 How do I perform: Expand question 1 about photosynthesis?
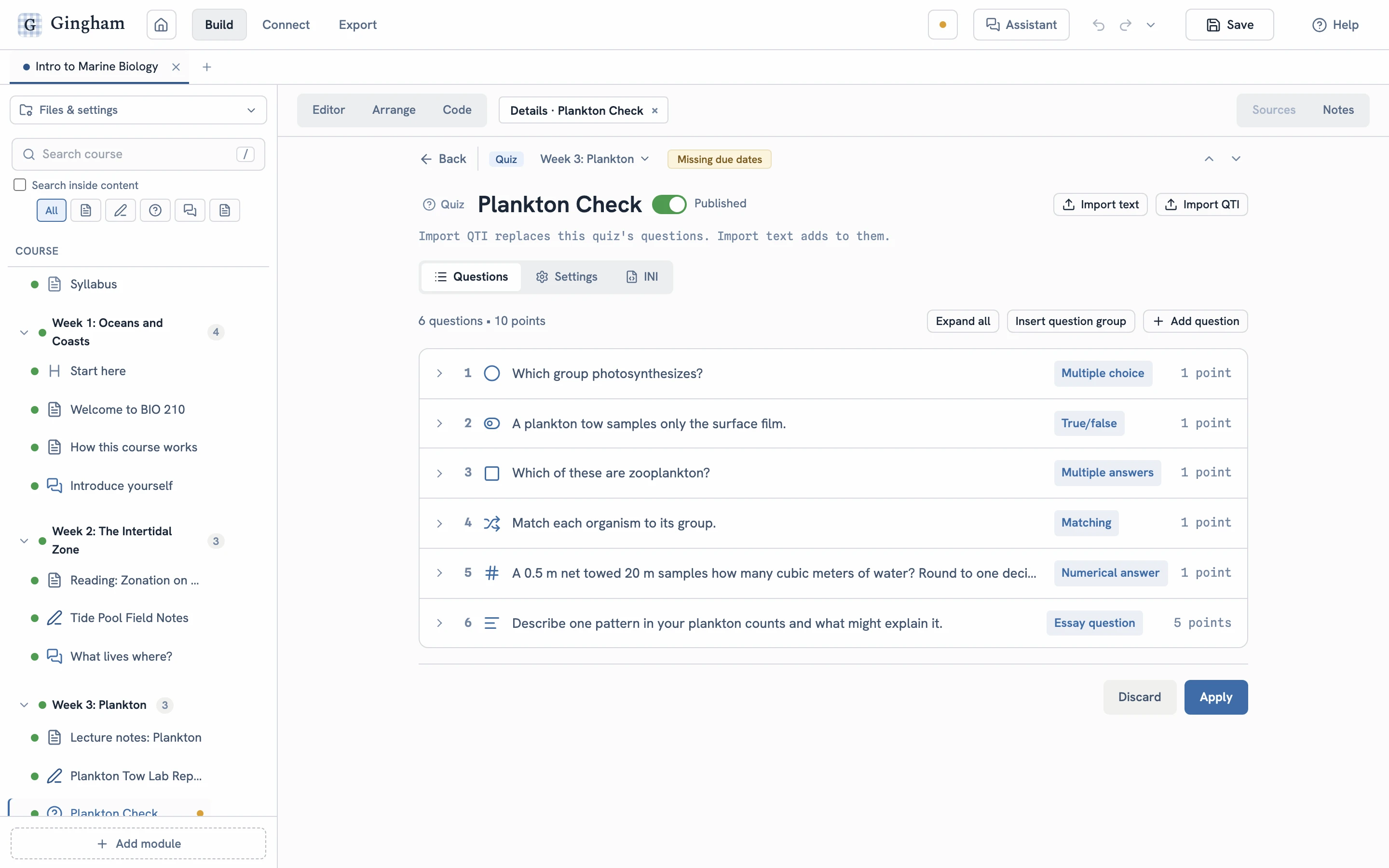pos(439,374)
